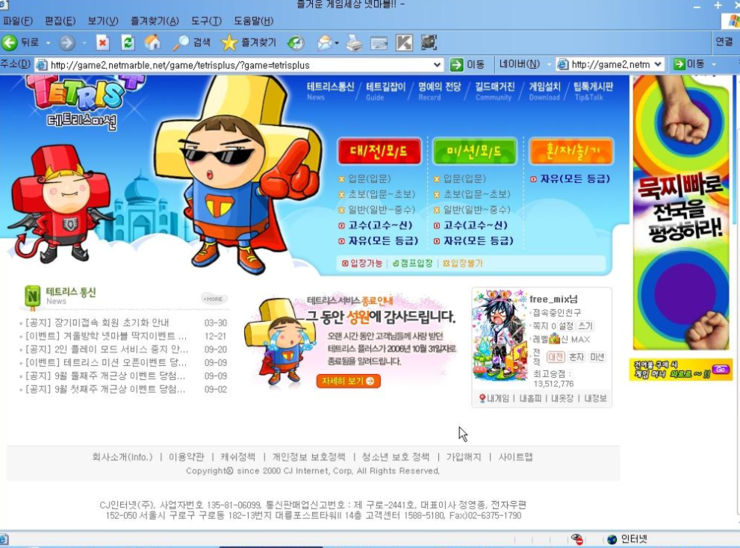The height and width of the screenshot is (548, 740).
Task: Open dropdown arrow next to forward button
Action: coord(84,43)
